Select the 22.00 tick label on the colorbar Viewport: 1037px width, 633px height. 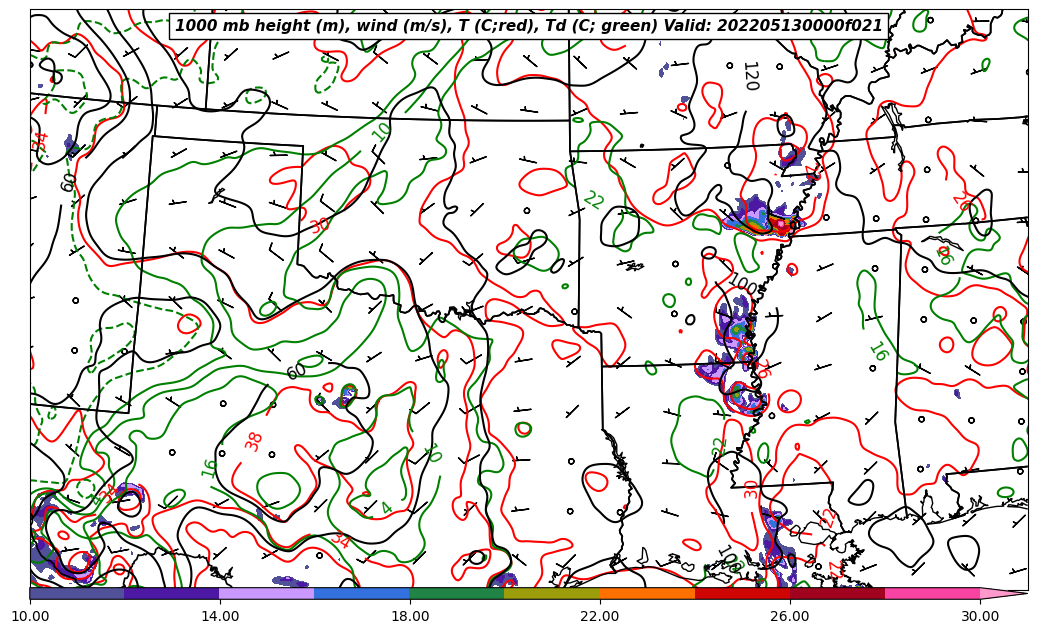(x=600, y=616)
